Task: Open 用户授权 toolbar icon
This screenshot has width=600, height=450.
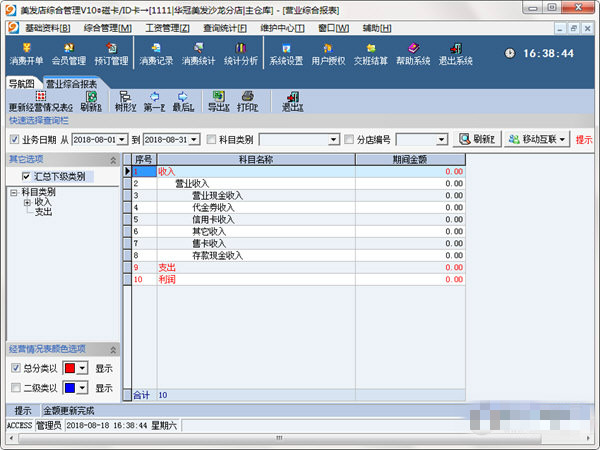Action: tap(328, 54)
